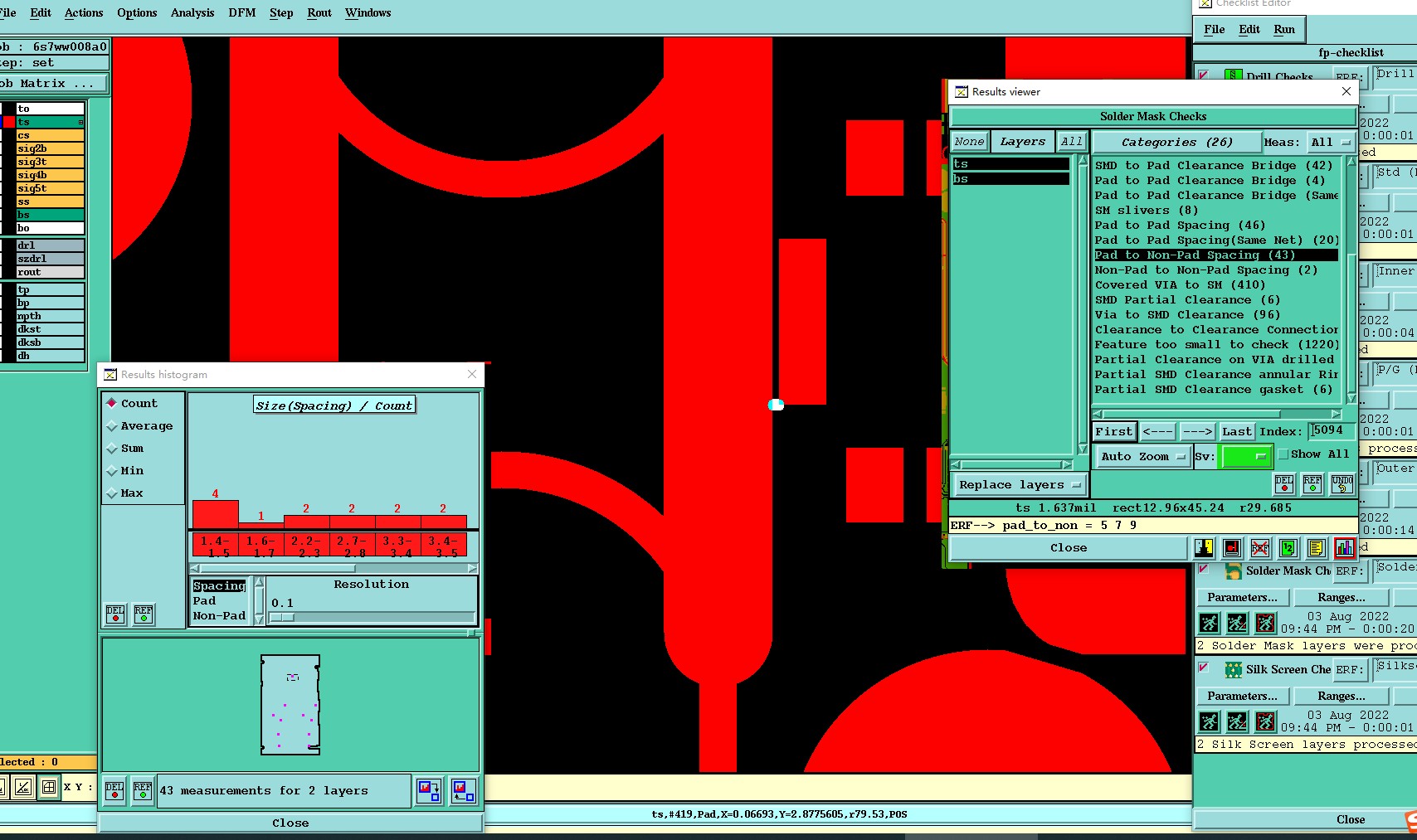Open Run menu in Checklist Editor
Screen dimensions: 1417x840
[x=1284, y=29]
